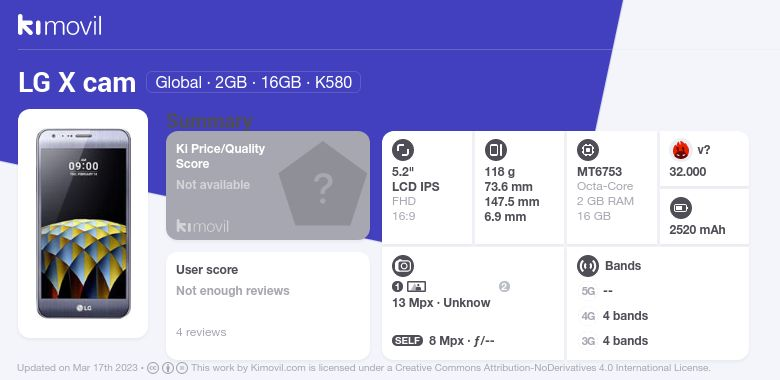The image size is (780, 380).
Task: Click the network bands signal icon
Action: 588,266
